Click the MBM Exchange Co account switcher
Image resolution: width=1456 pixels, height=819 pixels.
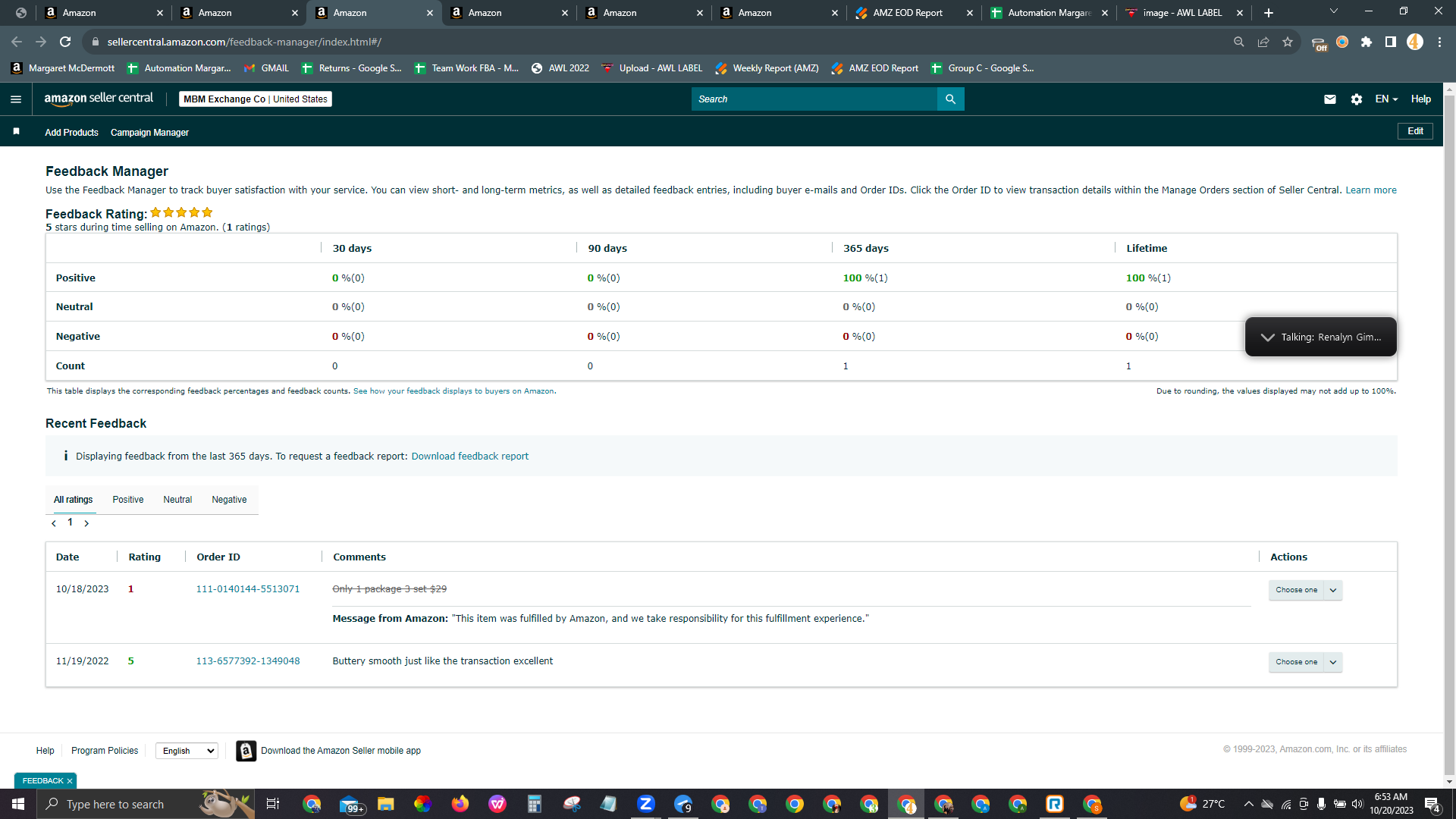click(256, 99)
